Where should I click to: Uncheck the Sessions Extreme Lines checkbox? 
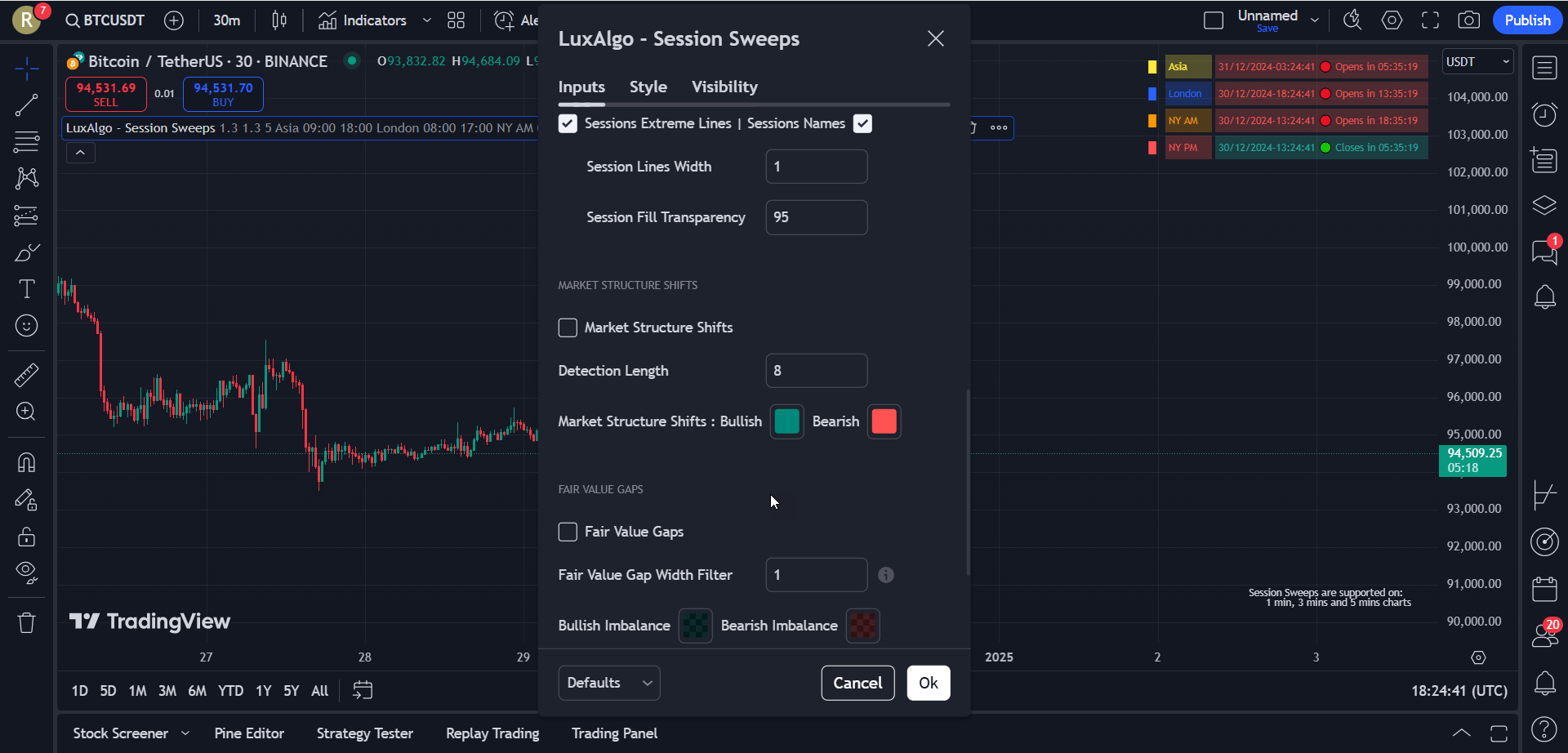click(568, 123)
